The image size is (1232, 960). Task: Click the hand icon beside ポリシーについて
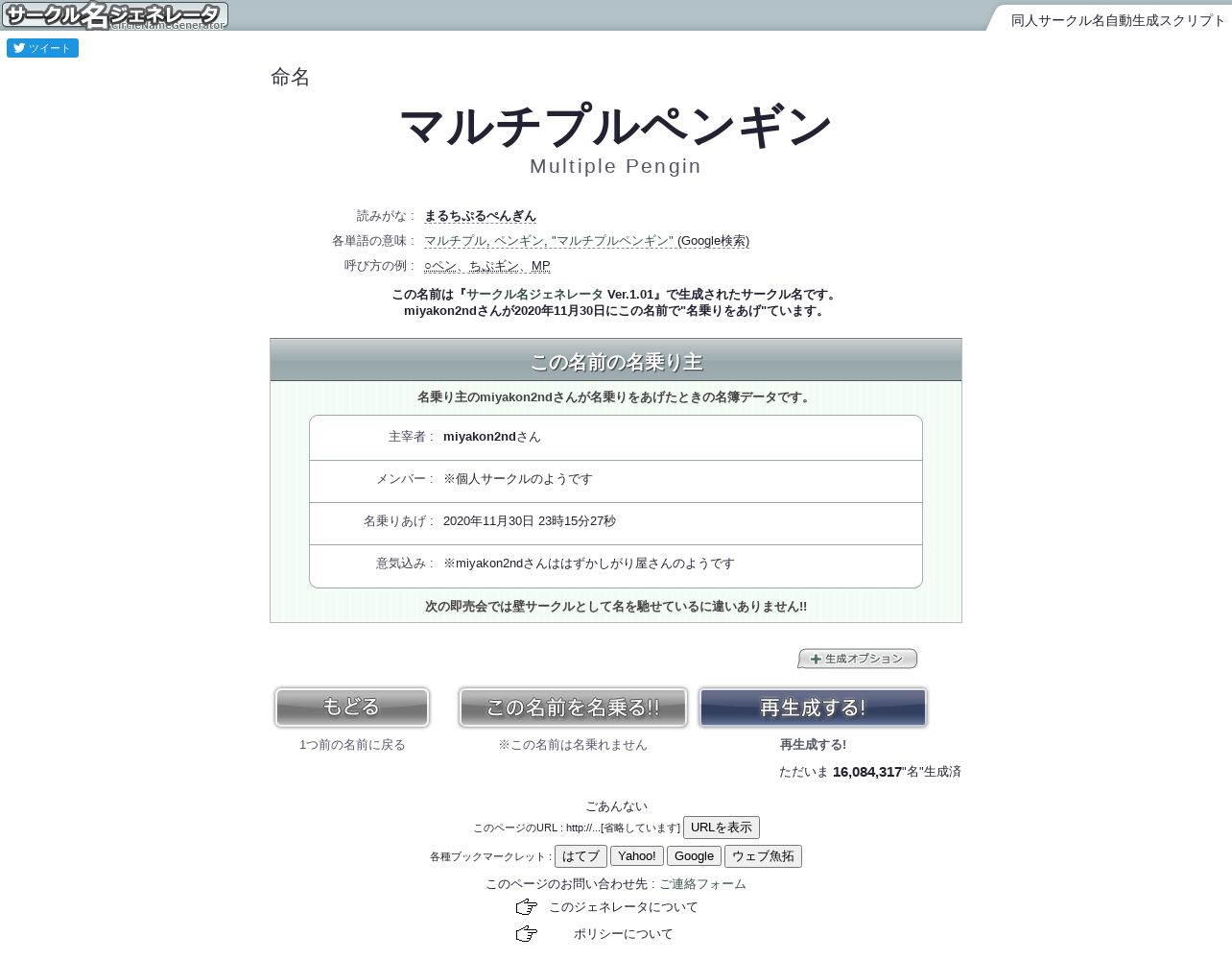tap(527, 934)
